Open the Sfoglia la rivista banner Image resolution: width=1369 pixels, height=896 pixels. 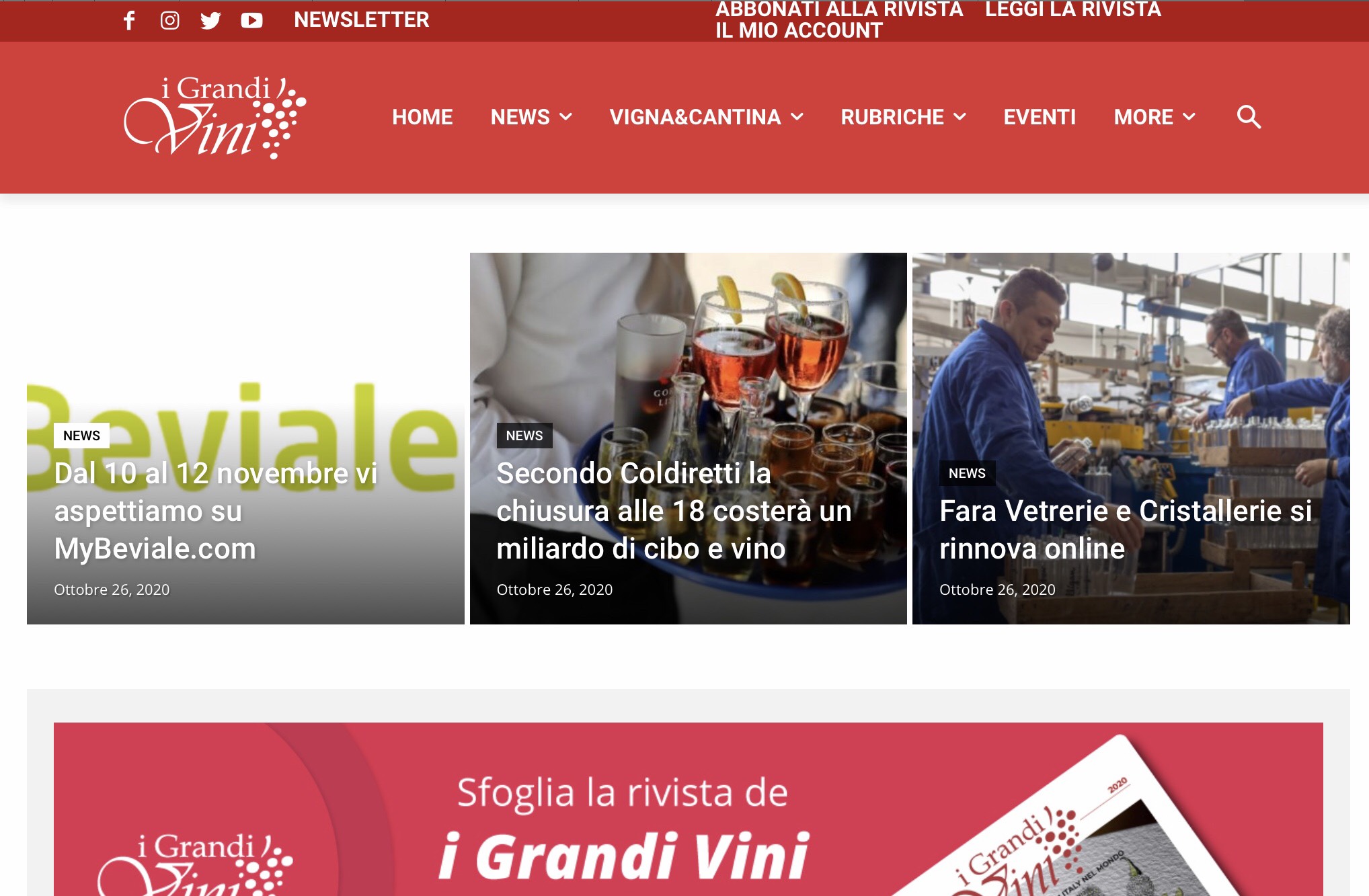tap(689, 809)
